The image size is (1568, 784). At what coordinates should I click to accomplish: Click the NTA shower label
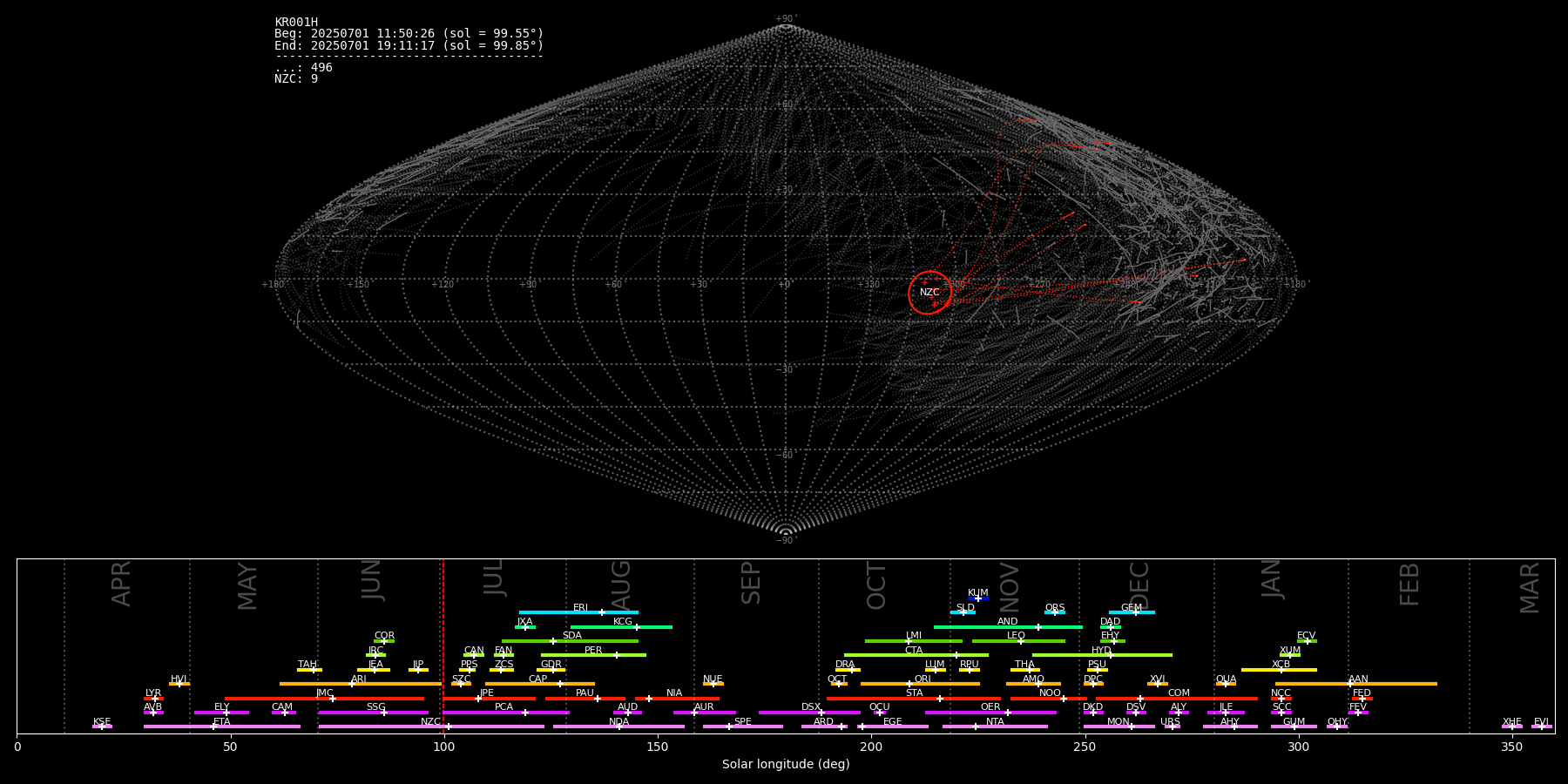pos(995,722)
